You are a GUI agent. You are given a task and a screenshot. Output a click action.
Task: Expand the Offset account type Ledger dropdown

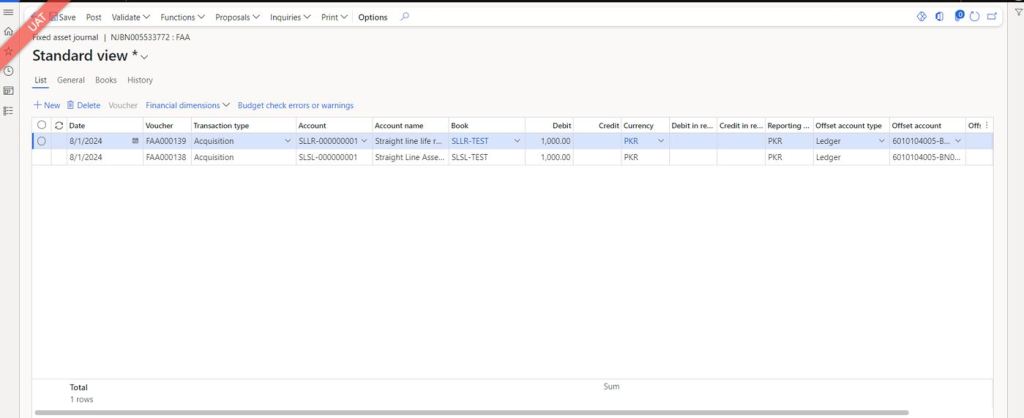tap(881, 142)
